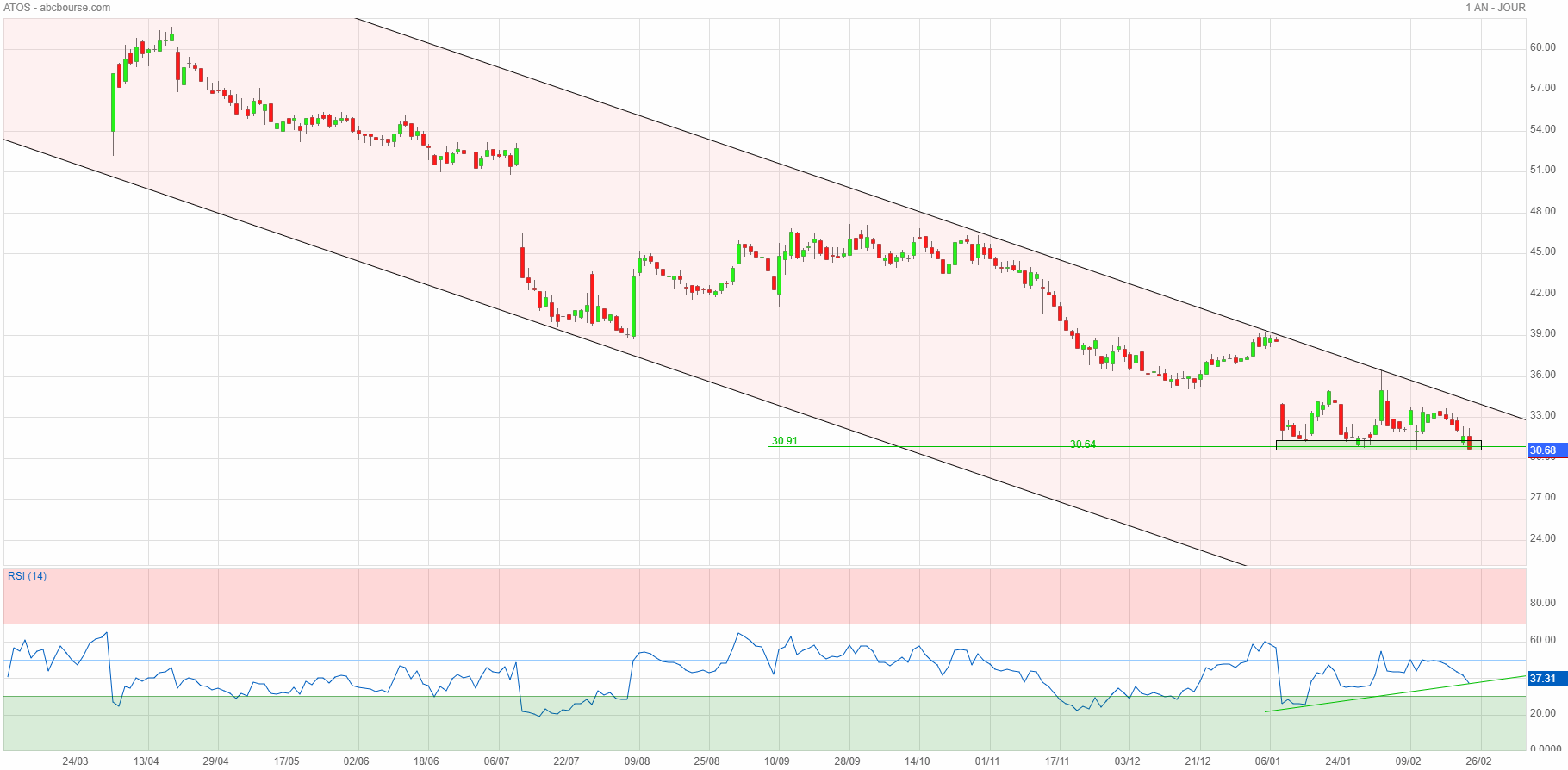This screenshot has height=770, width=1568.
Task: Click the 24/03 date axis label
Action: point(76,761)
